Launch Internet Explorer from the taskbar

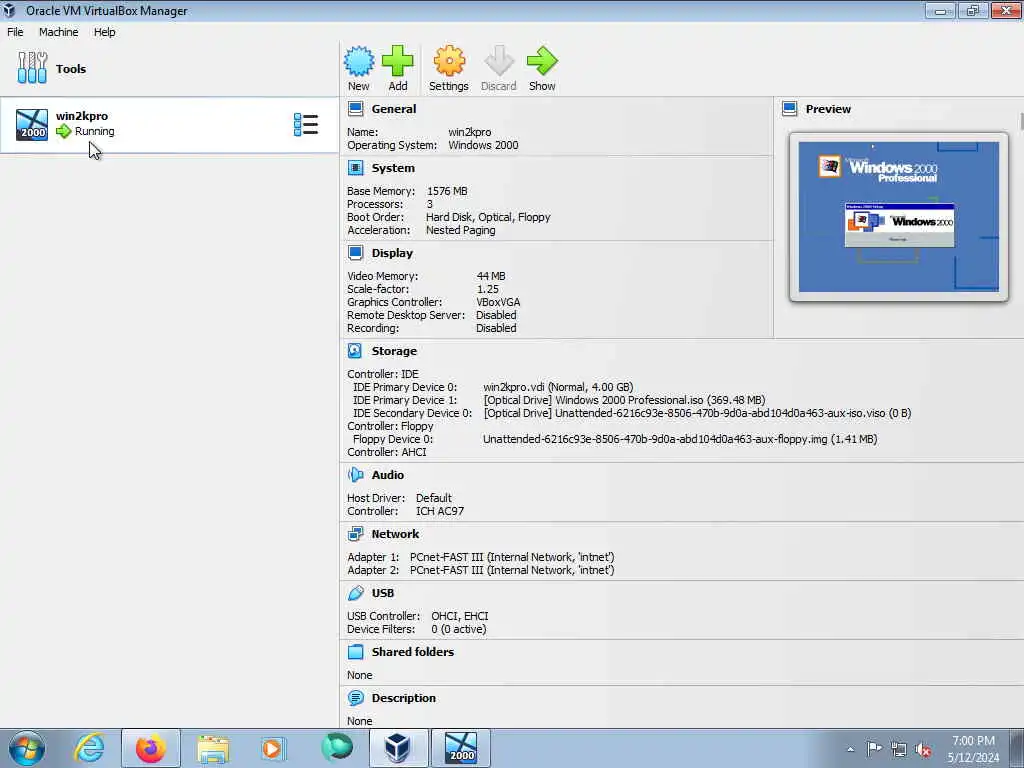89,748
